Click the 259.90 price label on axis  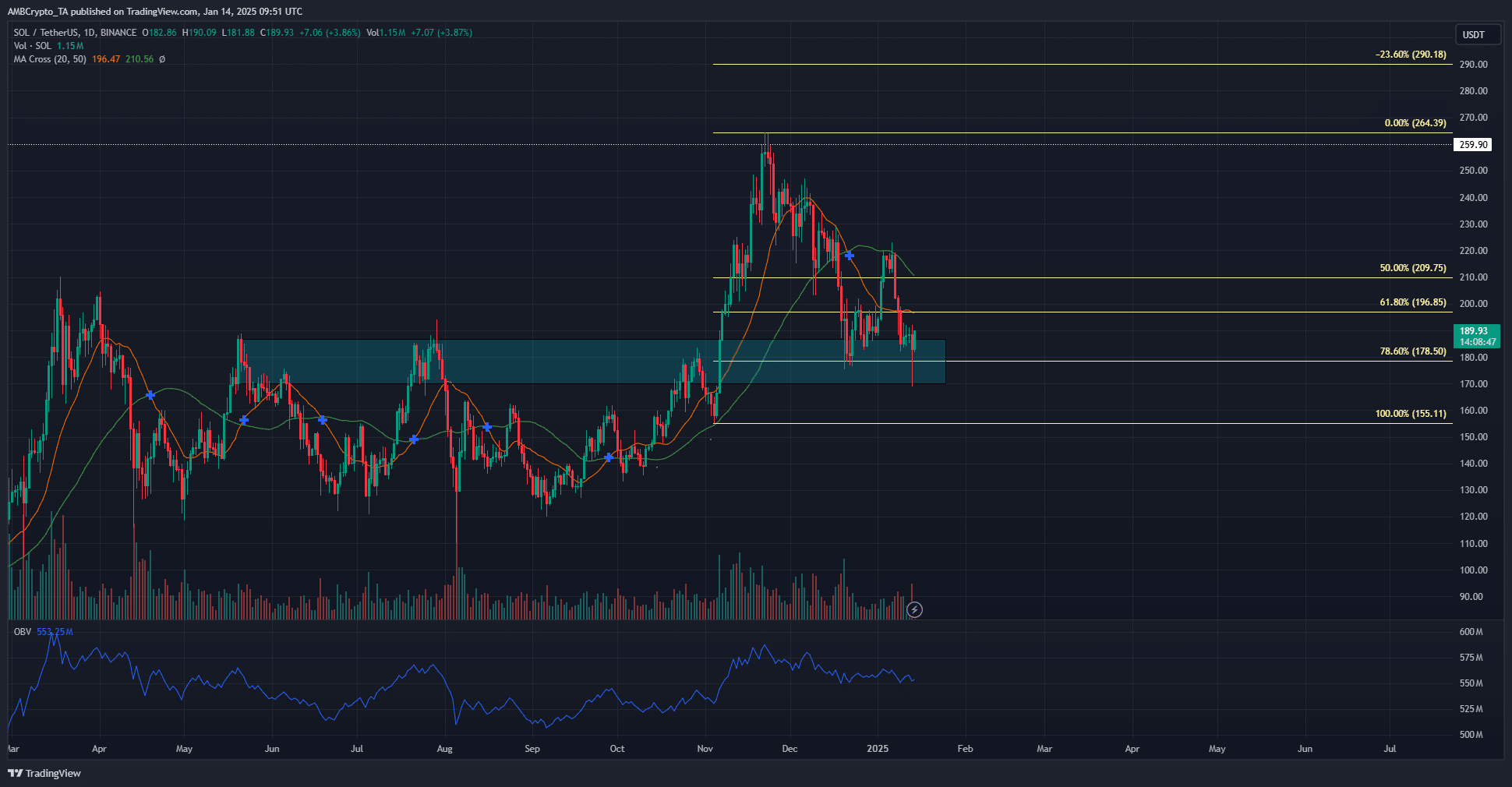(1473, 144)
